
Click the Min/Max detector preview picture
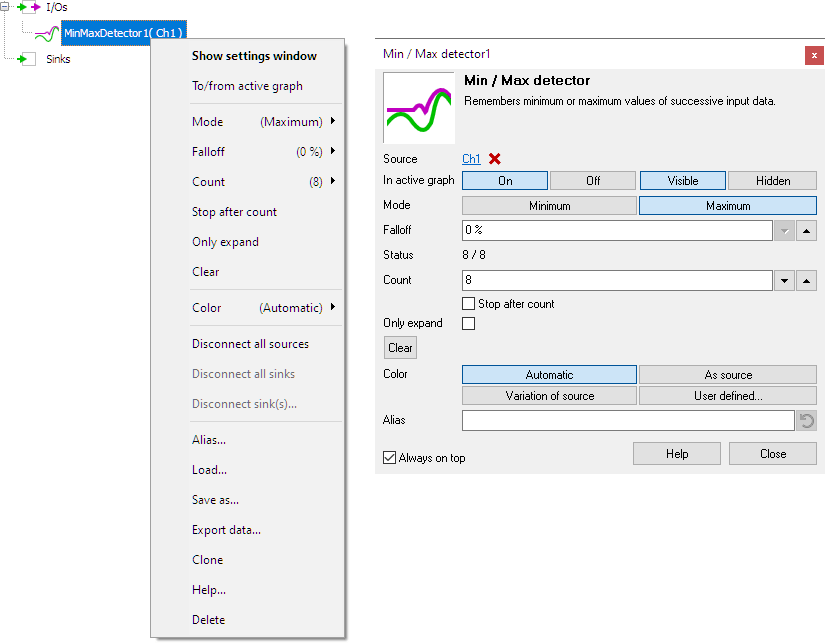[x=418, y=107]
